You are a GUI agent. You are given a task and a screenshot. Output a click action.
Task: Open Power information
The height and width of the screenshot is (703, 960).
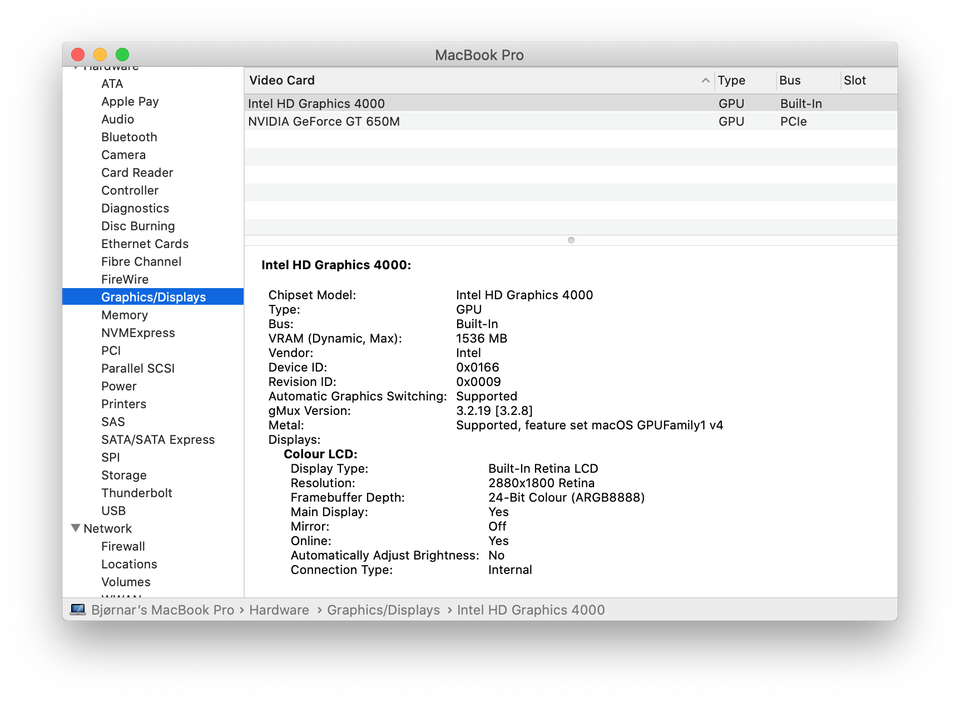pos(119,385)
